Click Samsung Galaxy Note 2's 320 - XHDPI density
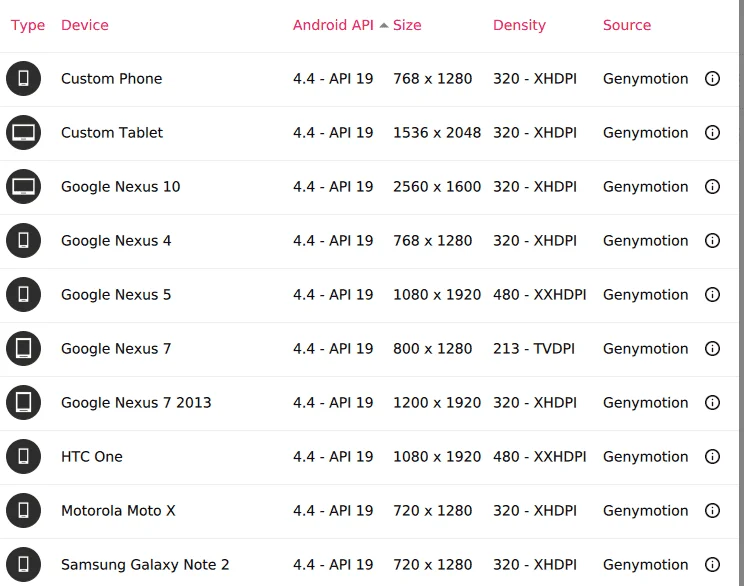This screenshot has width=744, height=586. pos(535,565)
